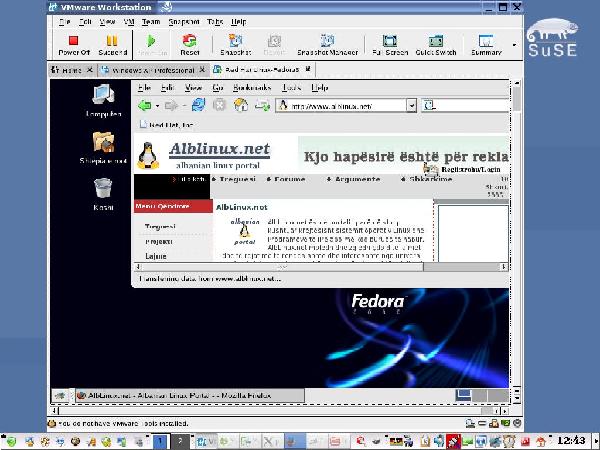The width and height of the screenshot is (600, 450).
Task: Expand the URL history dropdown
Action: click(x=411, y=106)
